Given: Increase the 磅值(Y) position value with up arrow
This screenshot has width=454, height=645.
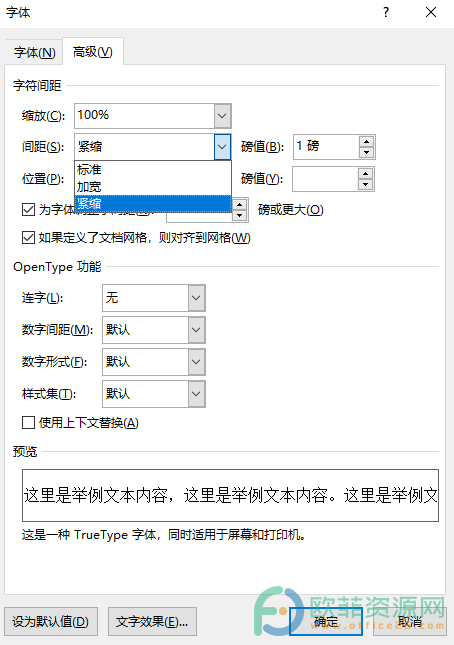Looking at the screenshot, I should coord(365,174).
